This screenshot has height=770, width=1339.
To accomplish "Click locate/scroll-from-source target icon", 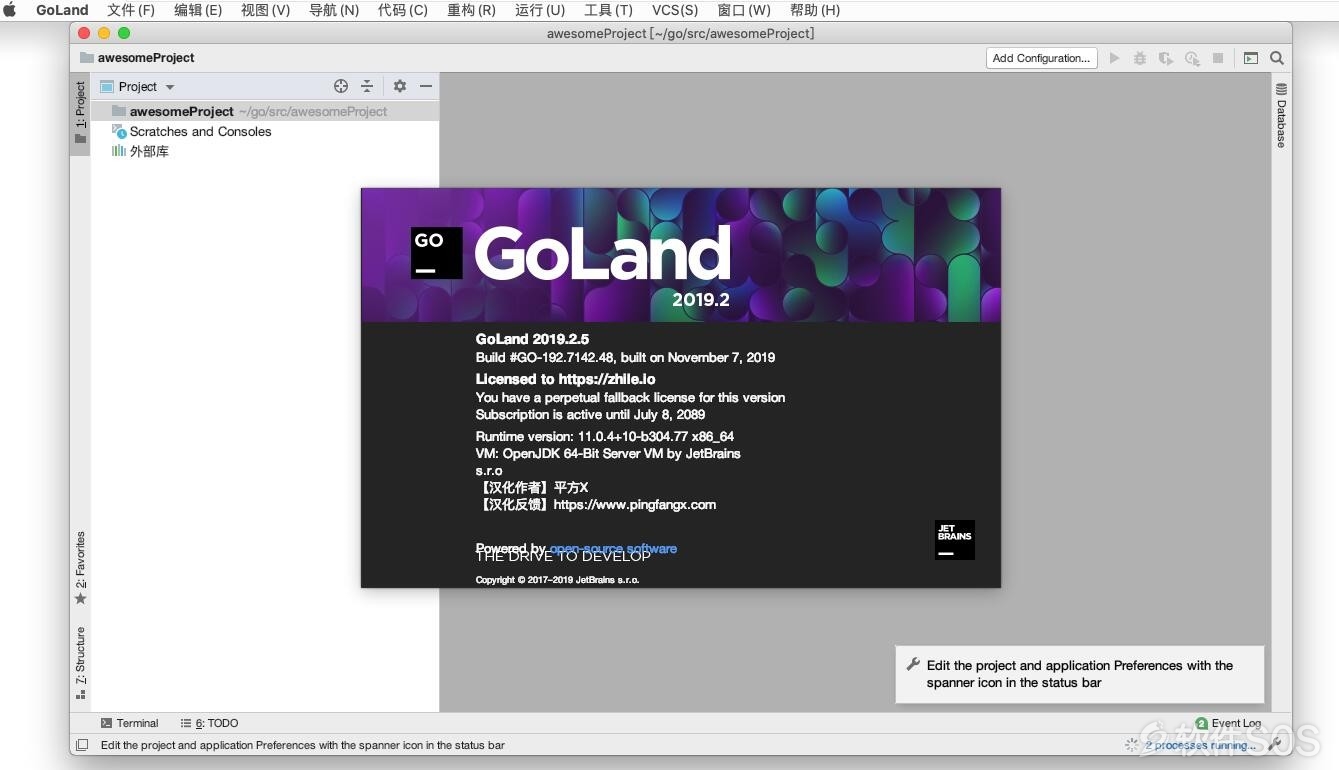I will point(341,86).
